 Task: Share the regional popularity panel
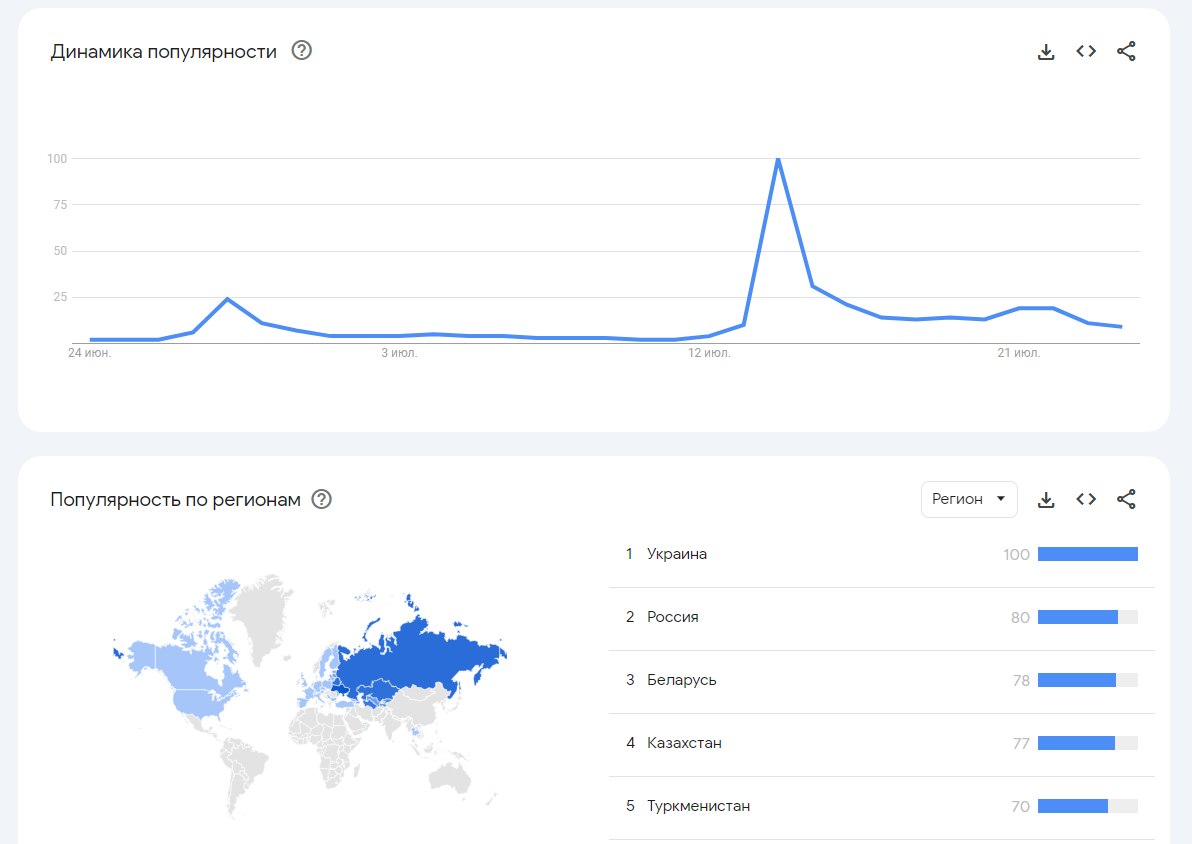(x=1126, y=499)
